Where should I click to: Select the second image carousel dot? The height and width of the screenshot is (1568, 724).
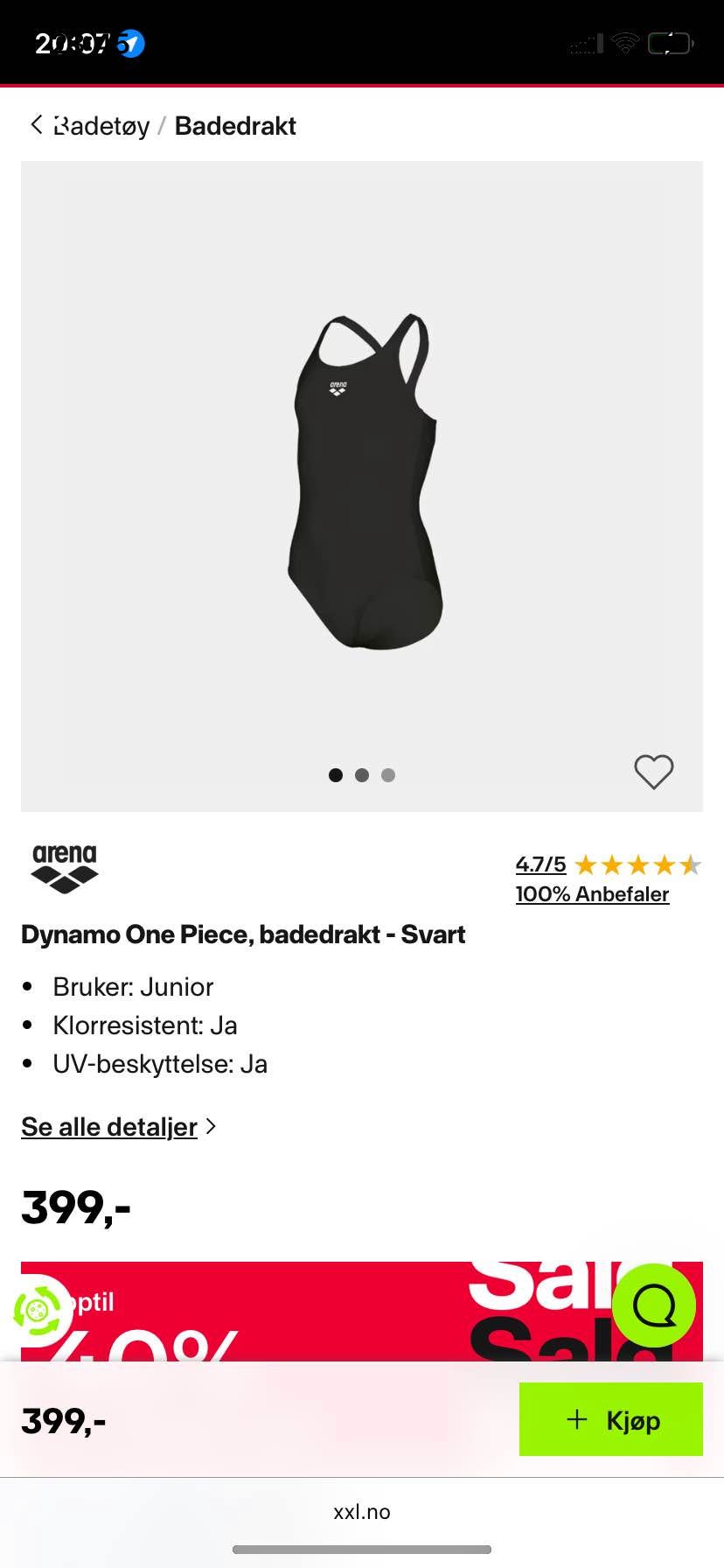pos(362,775)
